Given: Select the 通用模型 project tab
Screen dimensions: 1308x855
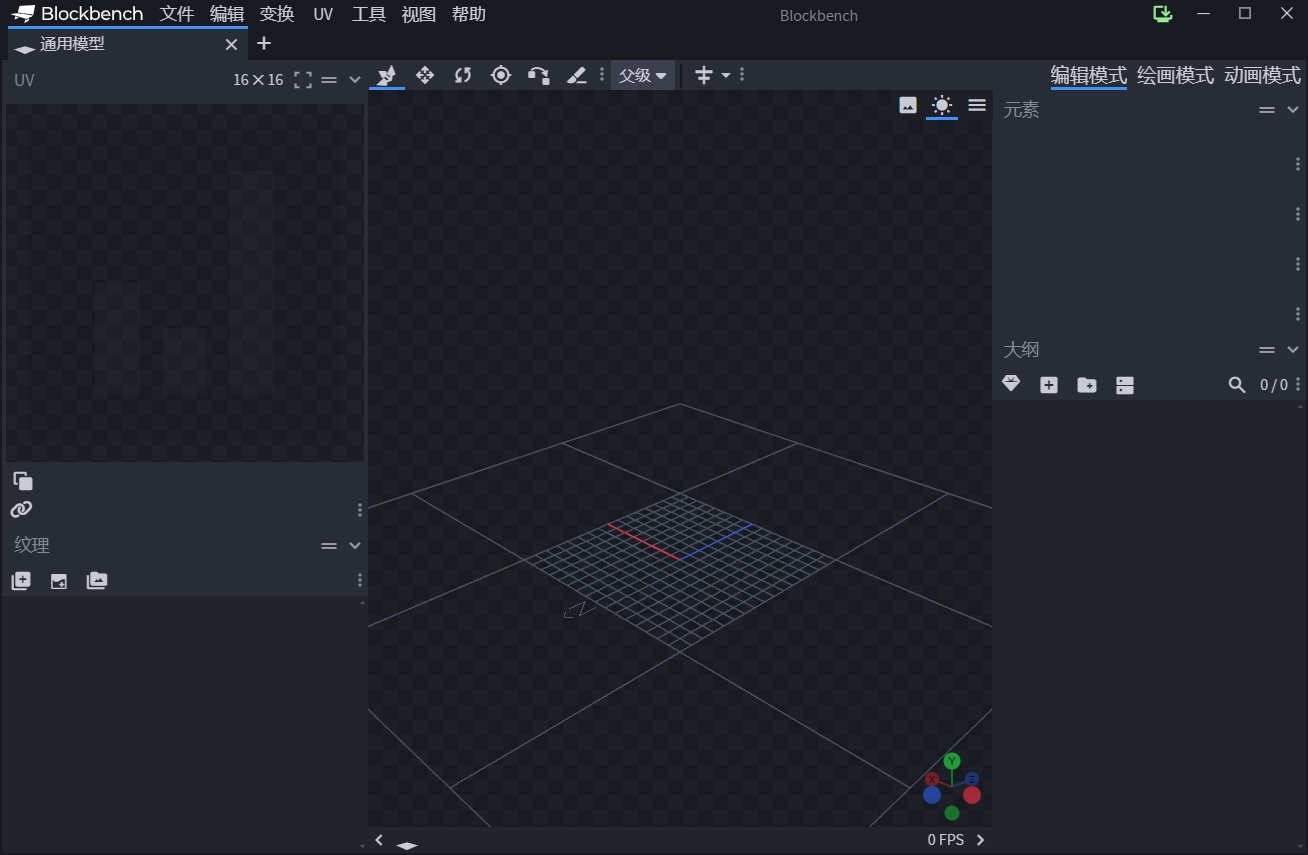Looking at the screenshot, I should [x=127, y=44].
